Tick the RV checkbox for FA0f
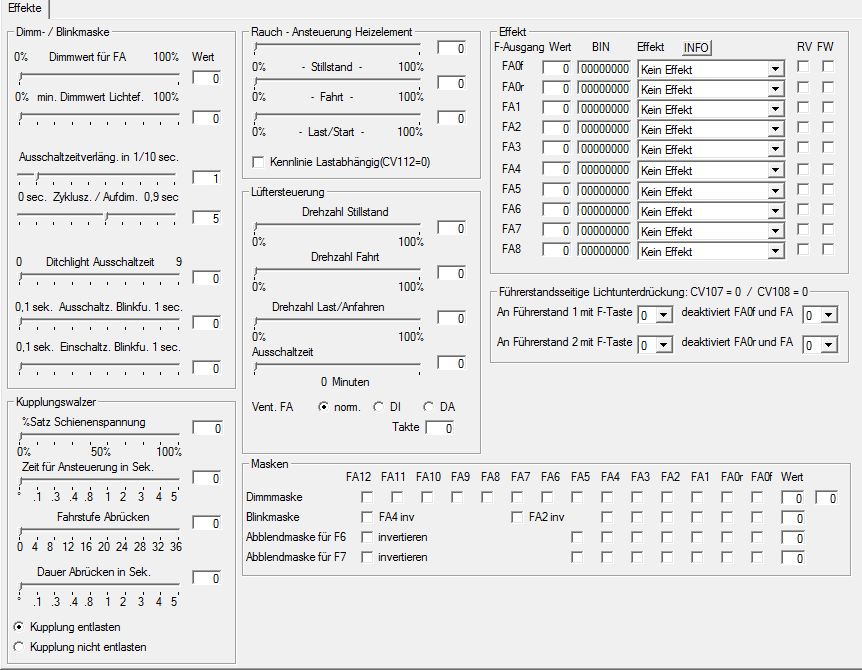The width and height of the screenshot is (862, 670). 803,67
